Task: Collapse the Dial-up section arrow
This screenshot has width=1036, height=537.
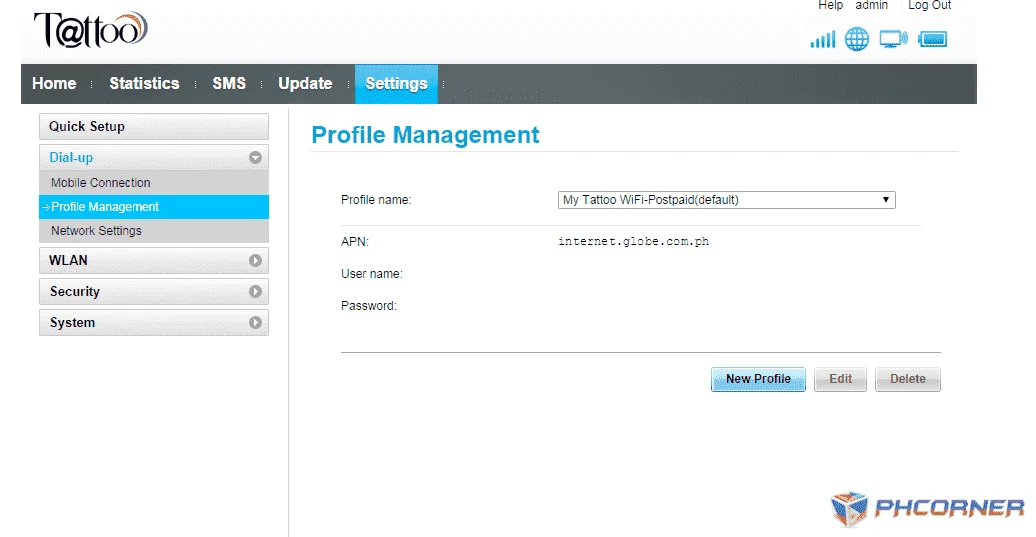Action: point(255,158)
